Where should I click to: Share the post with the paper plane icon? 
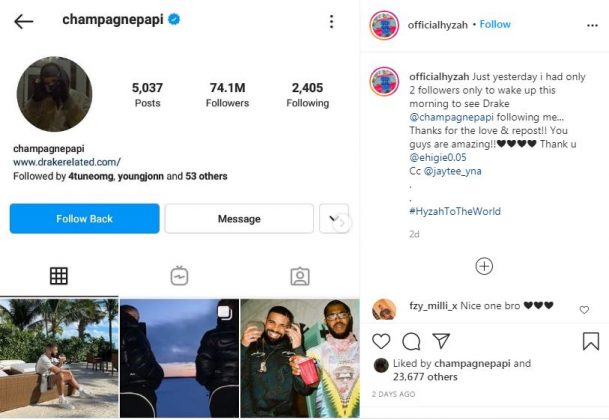click(x=441, y=342)
